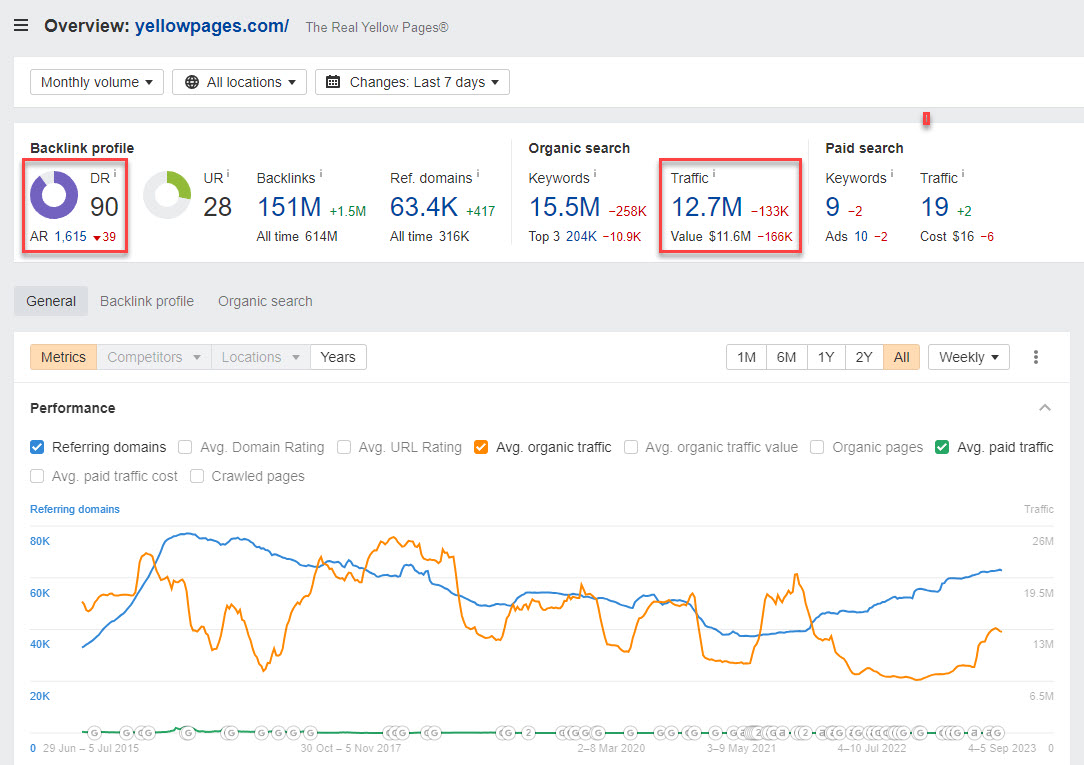The image size is (1084, 765).
Task: Set chart range to All
Action: point(901,357)
